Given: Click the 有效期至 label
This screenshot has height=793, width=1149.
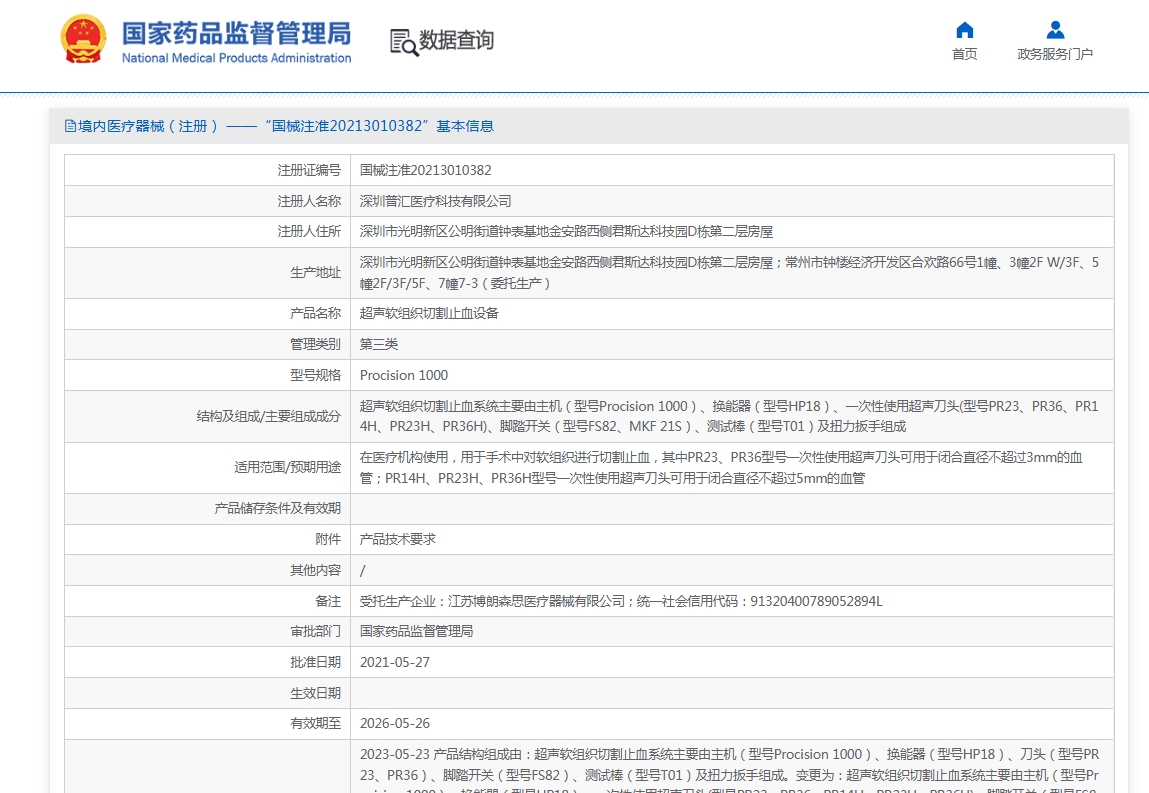Looking at the screenshot, I should tap(316, 723).
